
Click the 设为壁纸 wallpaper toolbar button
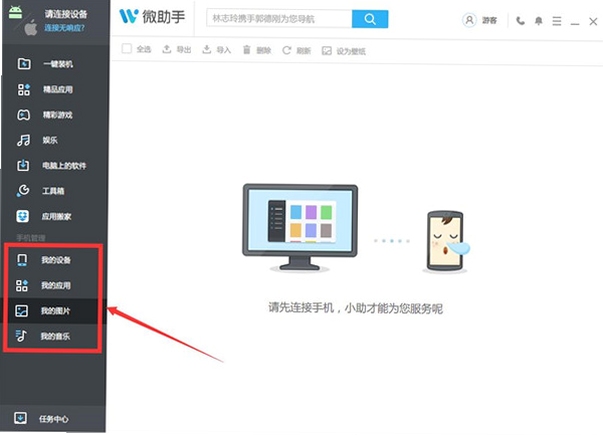[x=343, y=51]
